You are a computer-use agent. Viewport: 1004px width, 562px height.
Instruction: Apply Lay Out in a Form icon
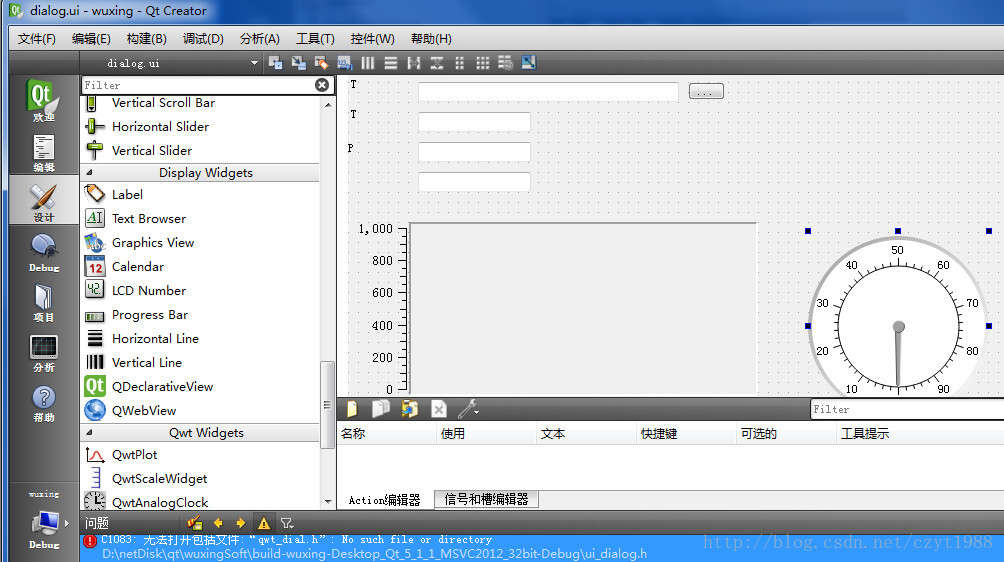[x=460, y=63]
